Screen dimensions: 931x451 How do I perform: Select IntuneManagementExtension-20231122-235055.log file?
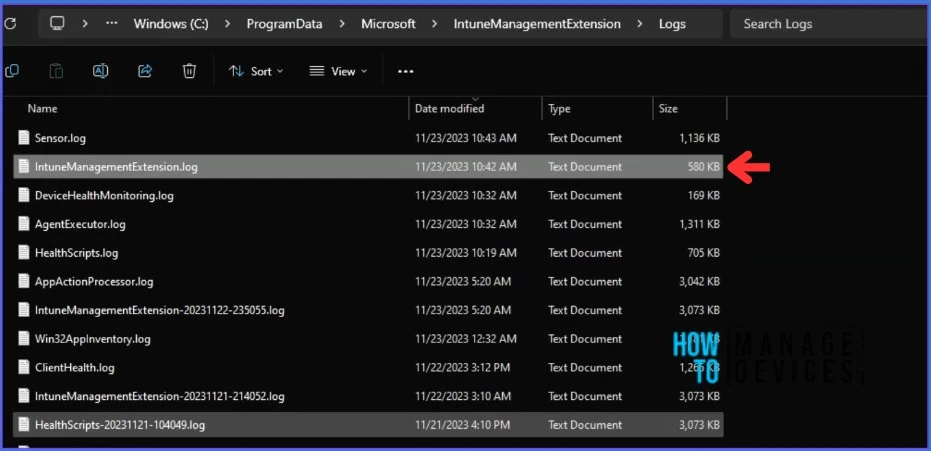[x=368, y=310]
